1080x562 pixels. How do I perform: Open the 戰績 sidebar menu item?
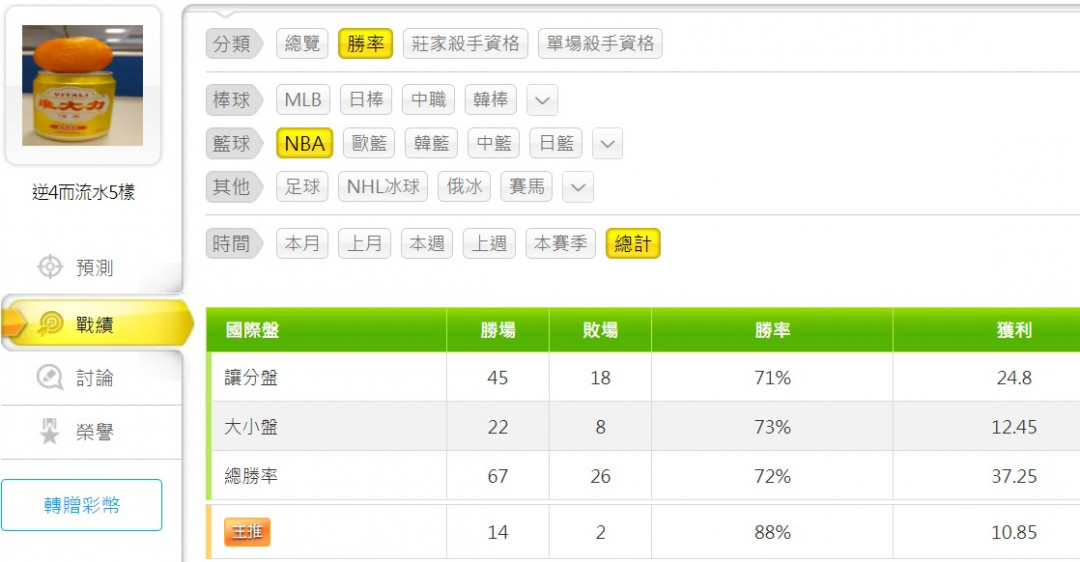pyautogui.click(x=96, y=324)
